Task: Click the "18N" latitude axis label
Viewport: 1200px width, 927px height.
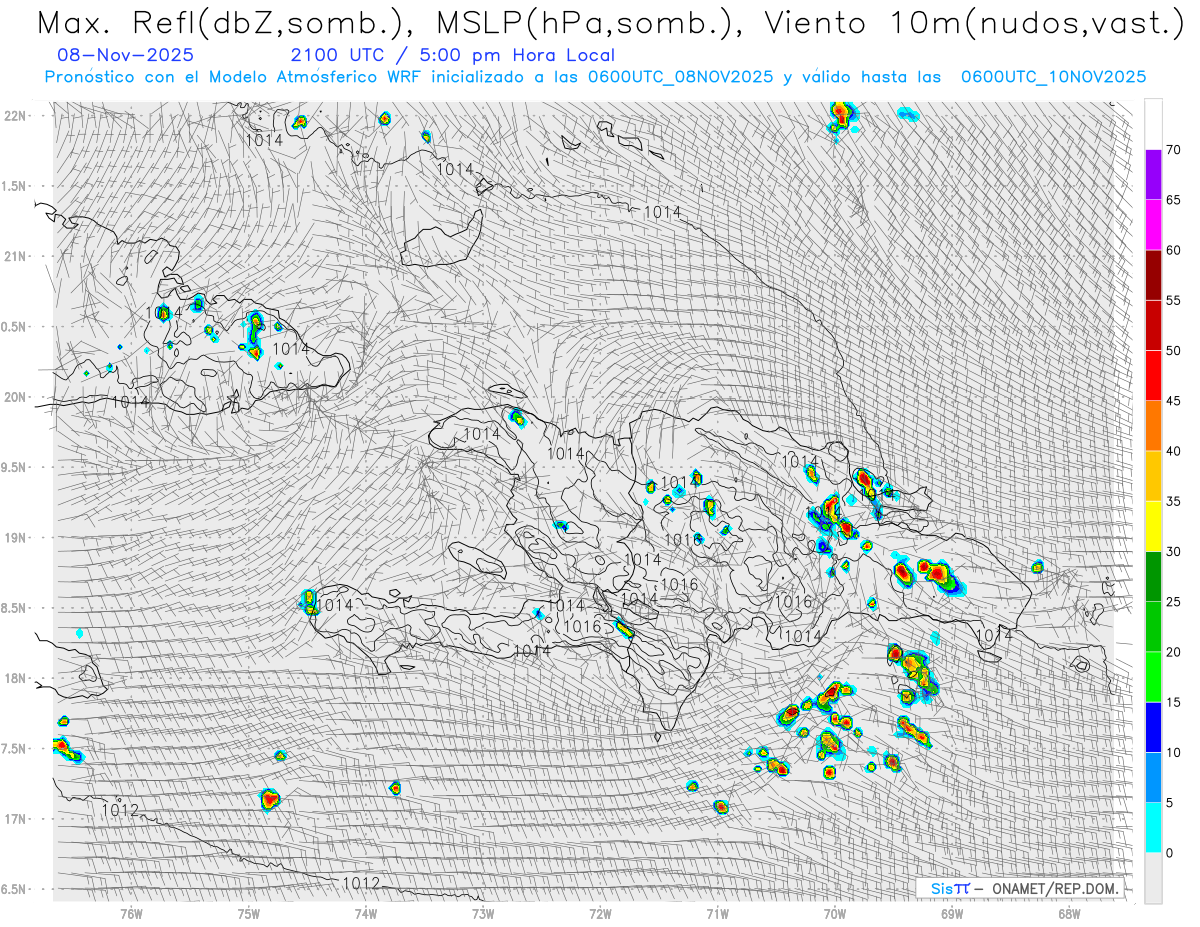Action: pyautogui.click(x=16, y=678)
